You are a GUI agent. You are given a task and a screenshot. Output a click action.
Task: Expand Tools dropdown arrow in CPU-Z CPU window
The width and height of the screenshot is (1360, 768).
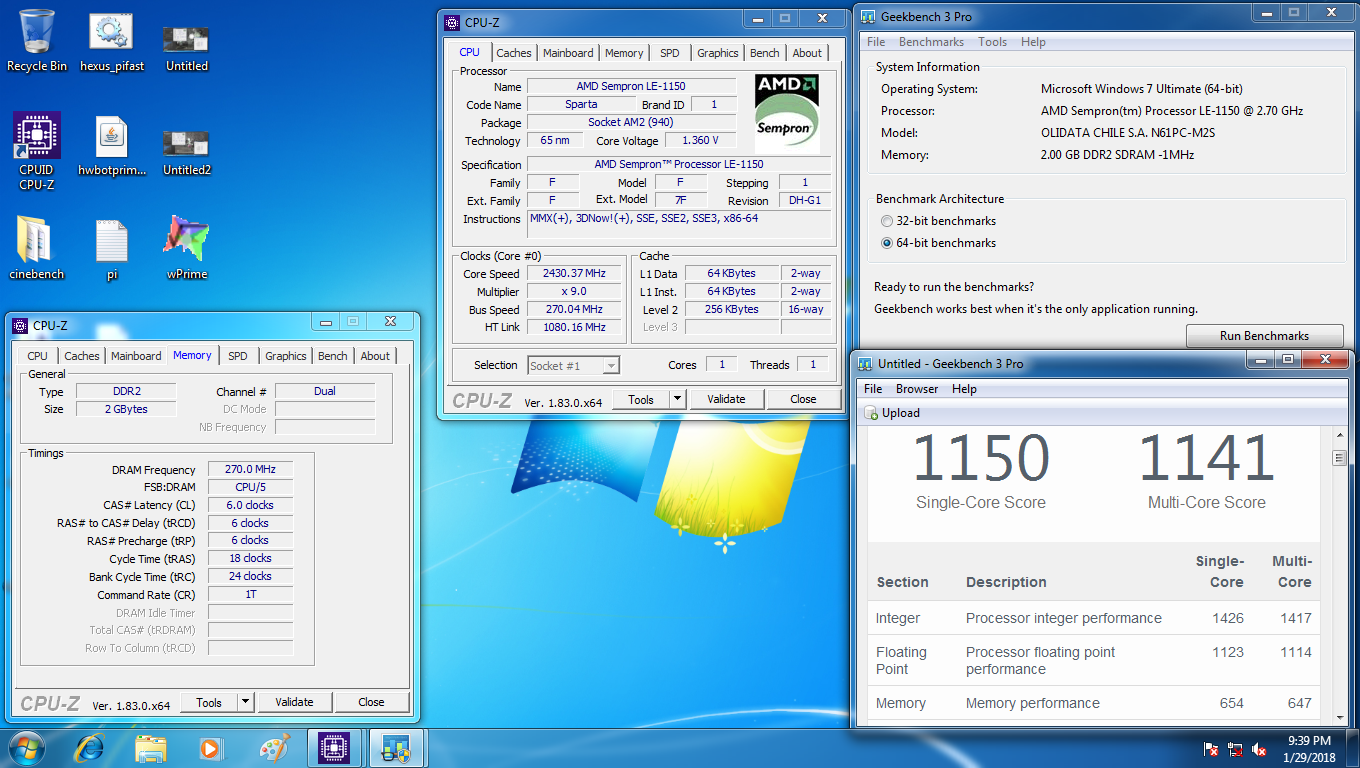coord(677,399)
